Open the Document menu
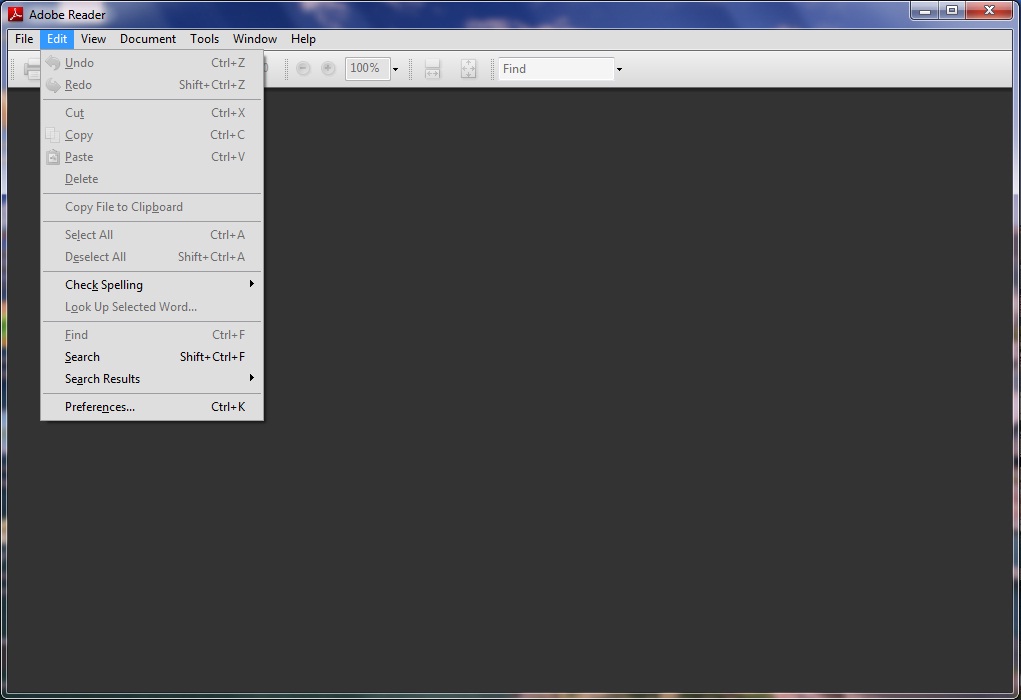Image resolution: width=1021 pixels, height=700 pixels. [x=148, y=39]
